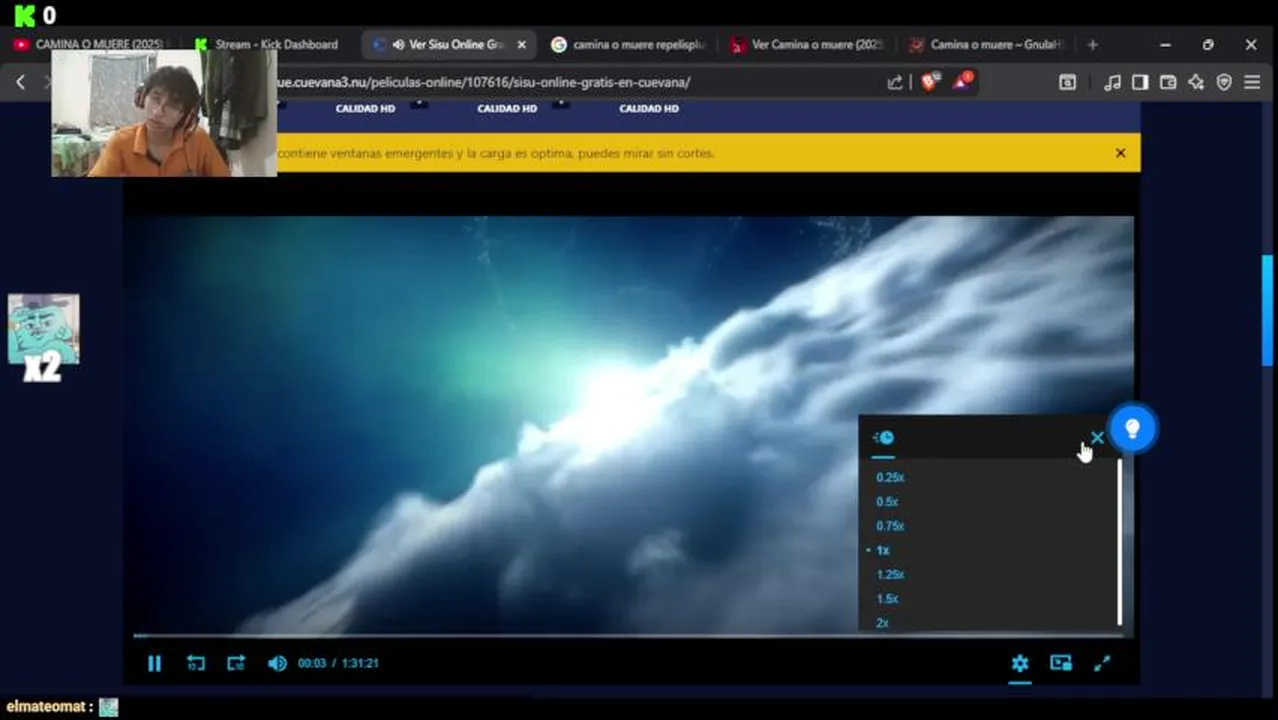Dismiss the yellow notice banner
The height and width of the screenshot is (720, 1278).
(1120, 153)
